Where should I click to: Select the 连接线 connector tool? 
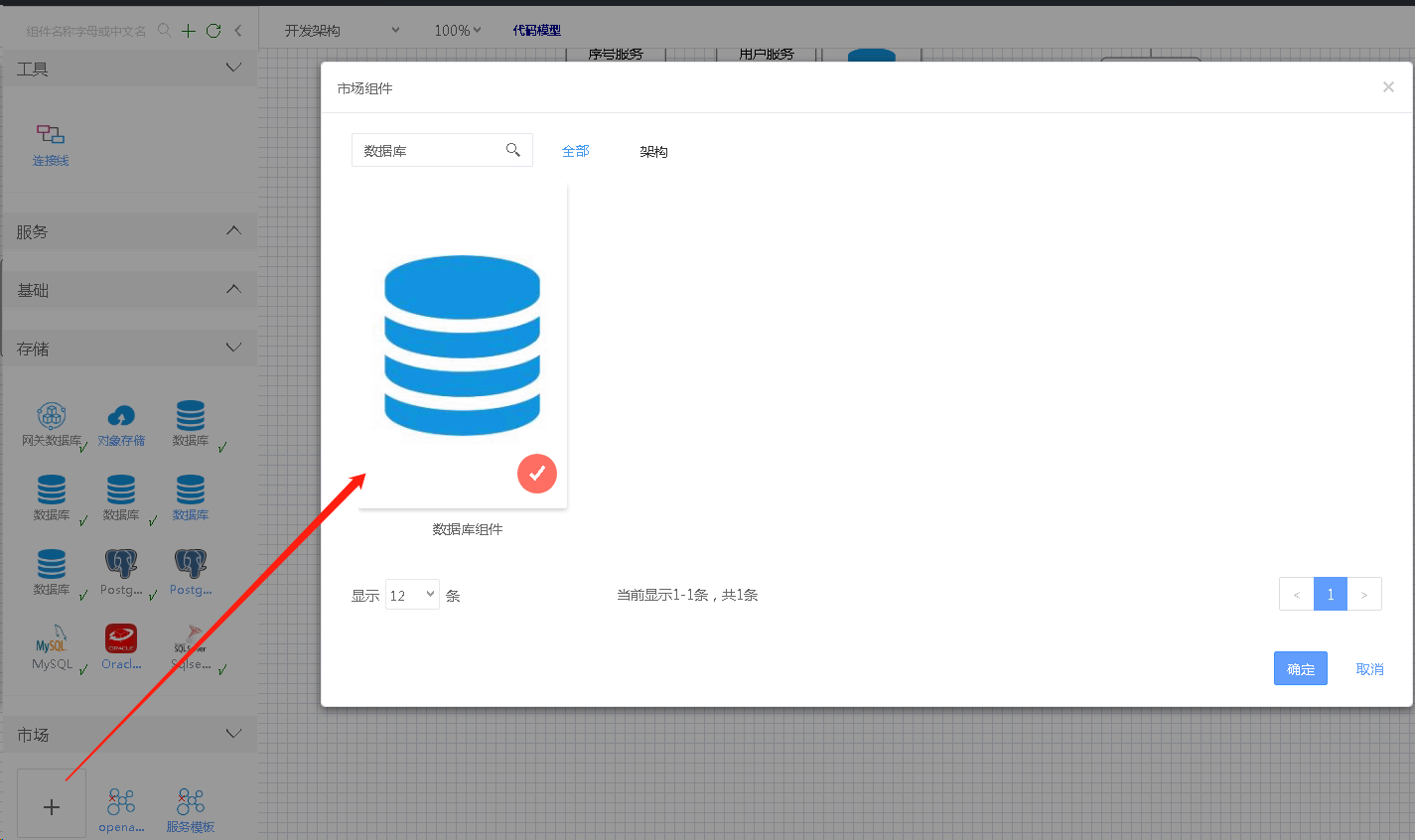(x=51, y=135)
